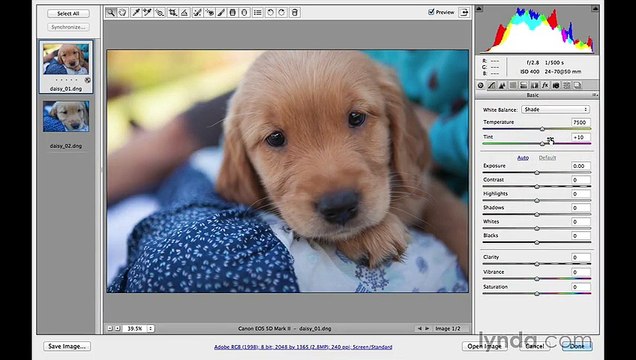Screen dimensions: 636x360
Task: Switch to the Presets tab
Action: pos(567,85)
